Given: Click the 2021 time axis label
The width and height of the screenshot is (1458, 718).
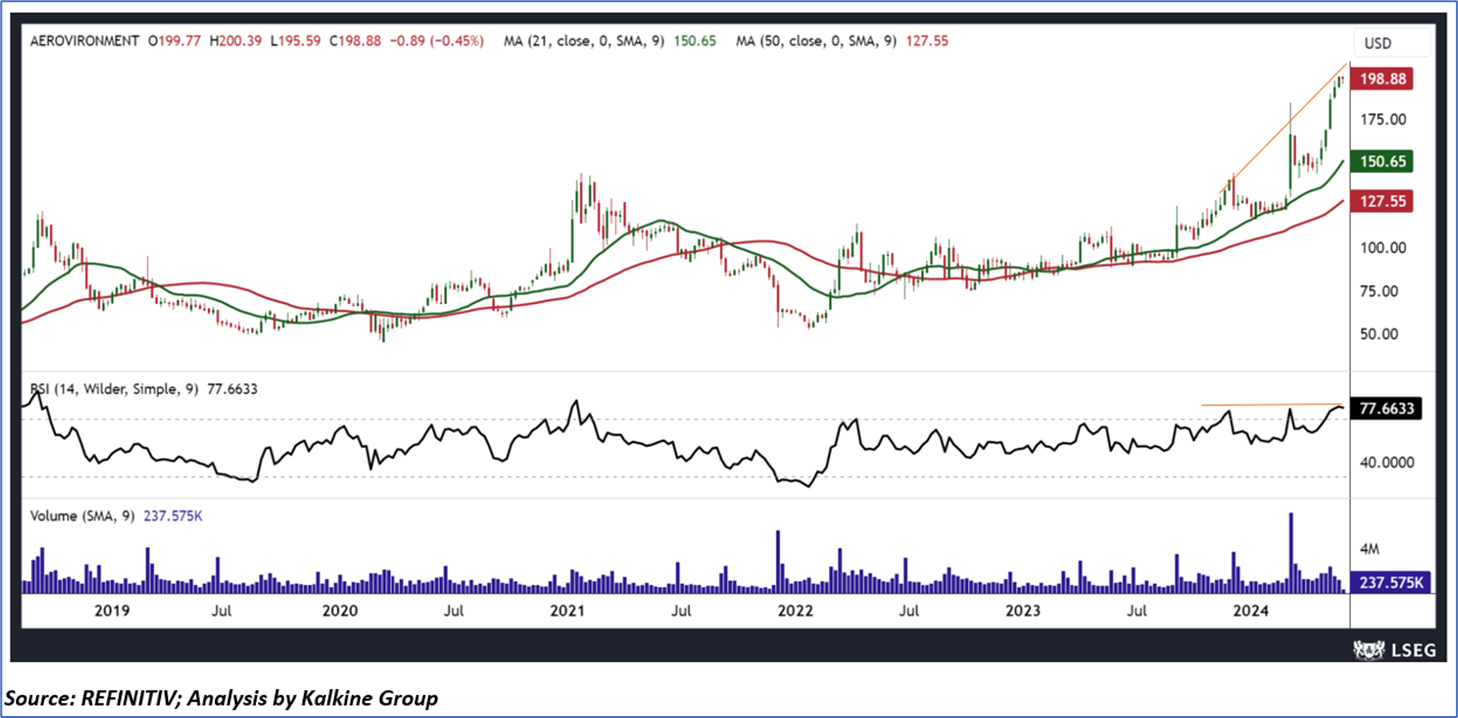Looking at the screenshot, I should tap(568, 610).
